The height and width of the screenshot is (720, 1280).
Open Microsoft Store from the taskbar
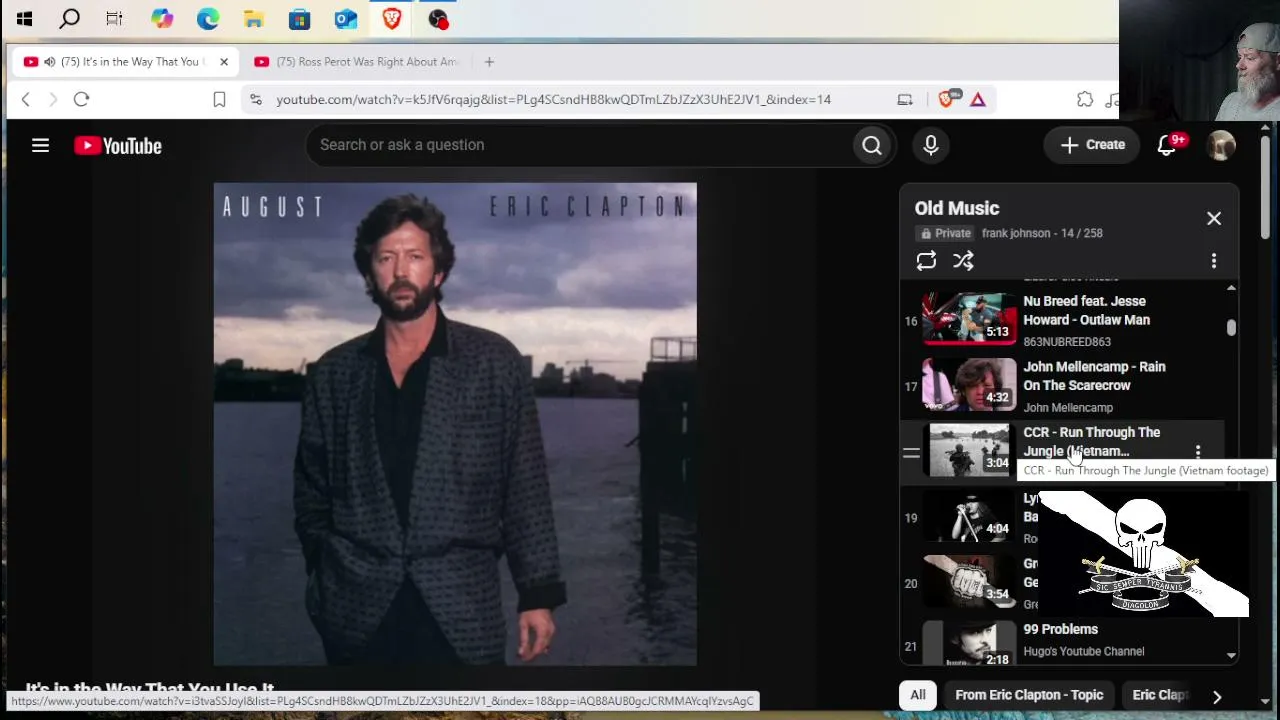tap(299, 18)
